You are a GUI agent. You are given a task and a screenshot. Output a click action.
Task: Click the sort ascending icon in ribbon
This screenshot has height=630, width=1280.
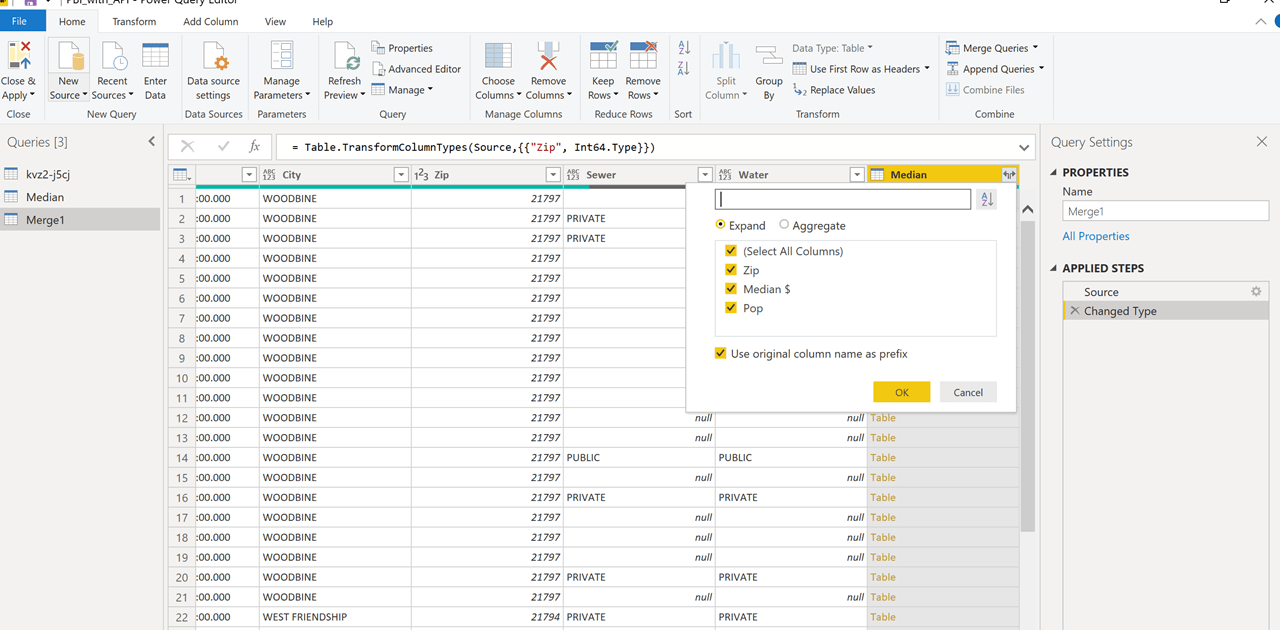click(684, 48)
